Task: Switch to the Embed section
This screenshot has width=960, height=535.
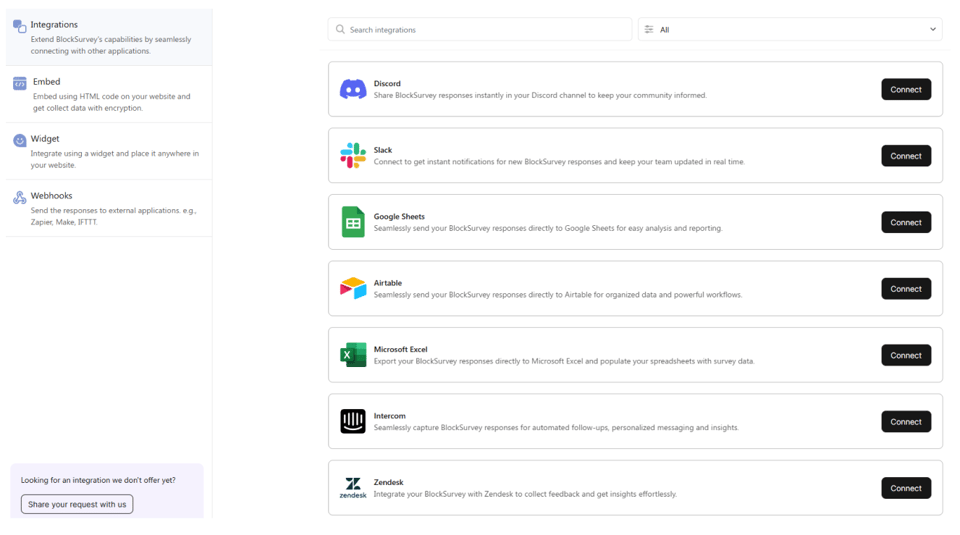Action: [109, 94]
